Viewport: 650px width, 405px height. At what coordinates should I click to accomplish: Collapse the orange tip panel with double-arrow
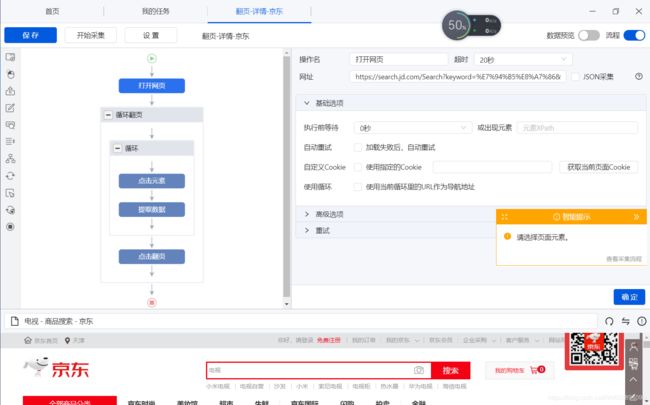click(636, 217)
